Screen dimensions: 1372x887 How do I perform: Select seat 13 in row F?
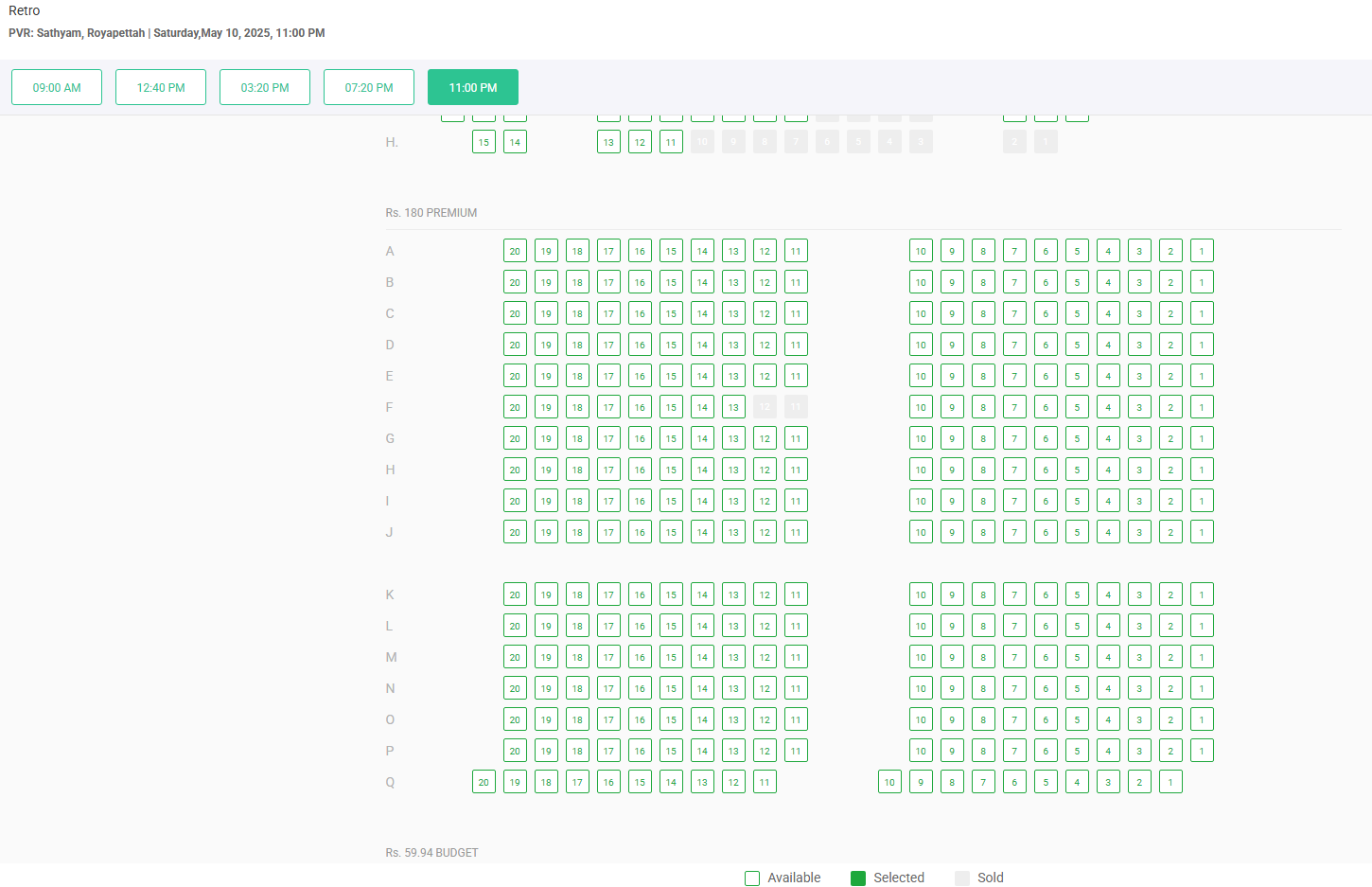(733, 407)
